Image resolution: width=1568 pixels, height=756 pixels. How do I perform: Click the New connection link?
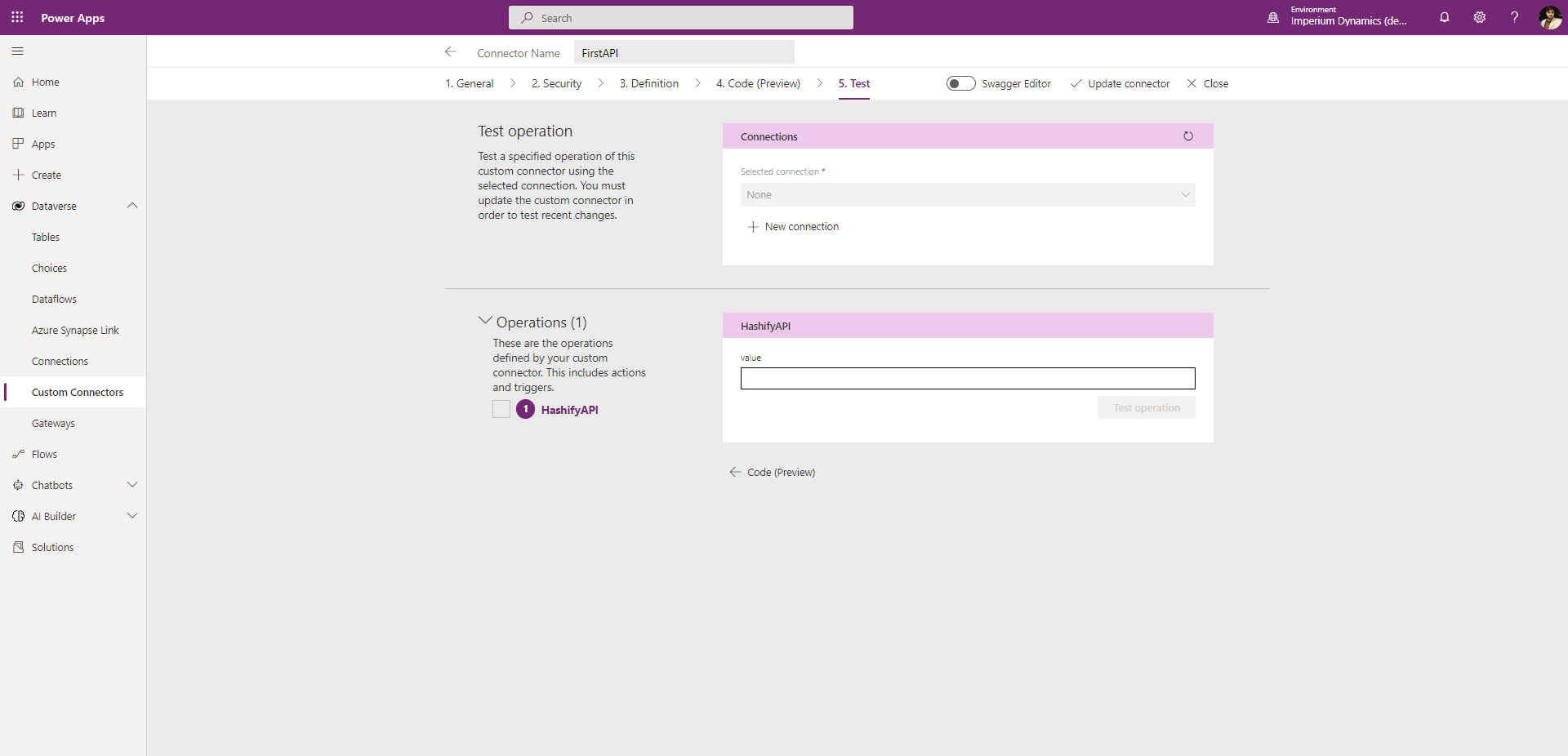(x=801, y=227)
